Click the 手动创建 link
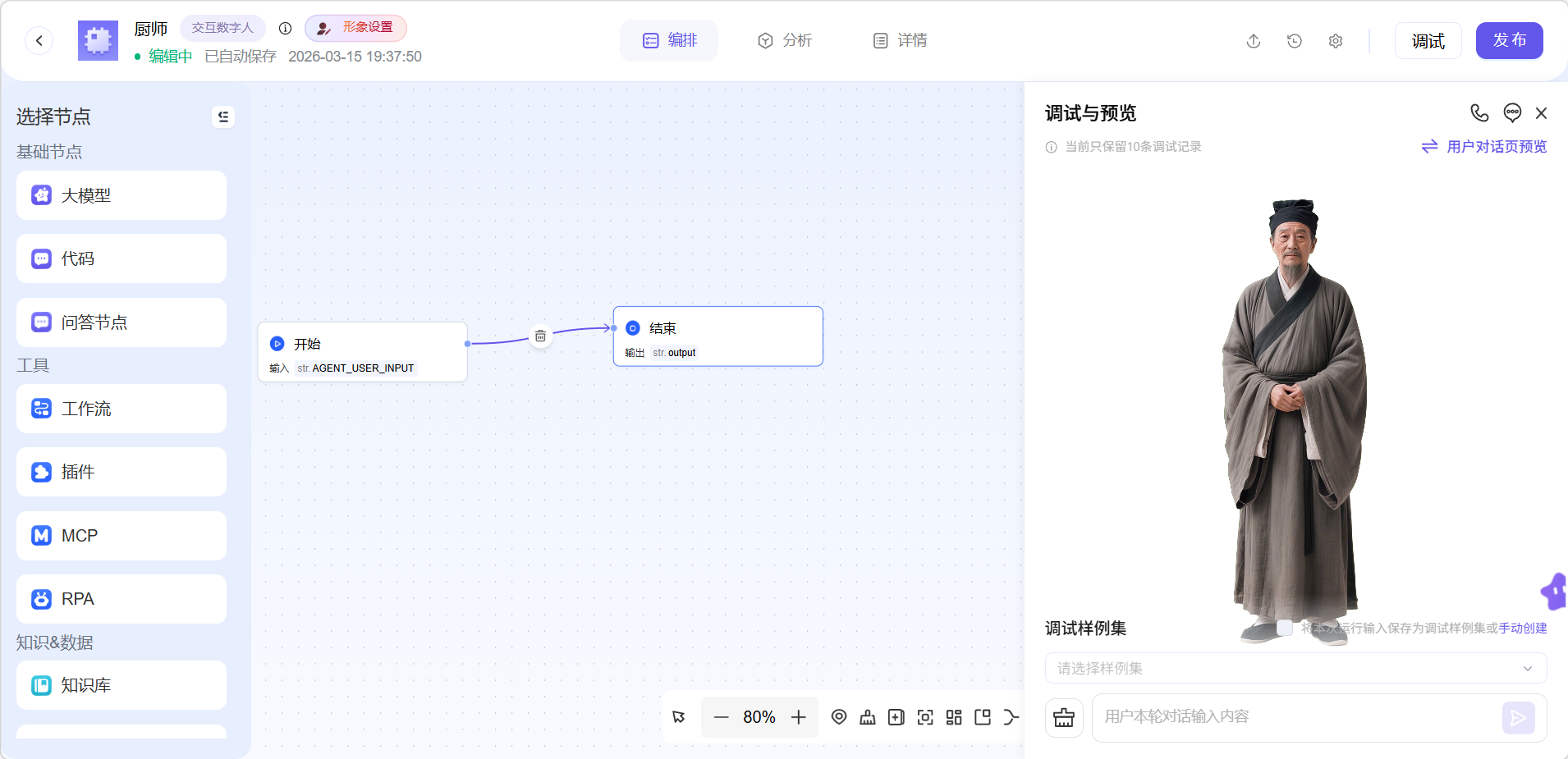 point(1523,628)
